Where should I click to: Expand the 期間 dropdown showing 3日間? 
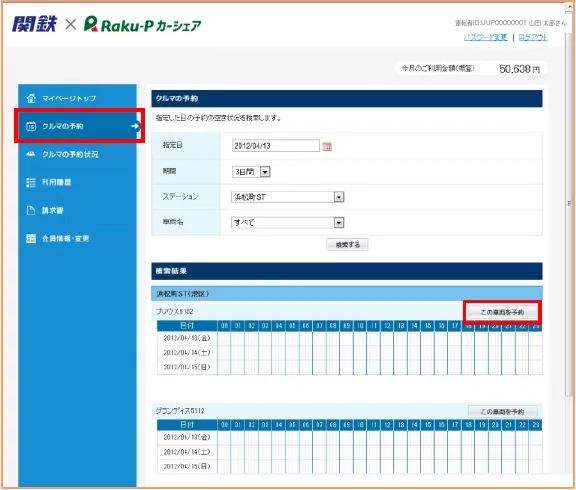[251, 172]
